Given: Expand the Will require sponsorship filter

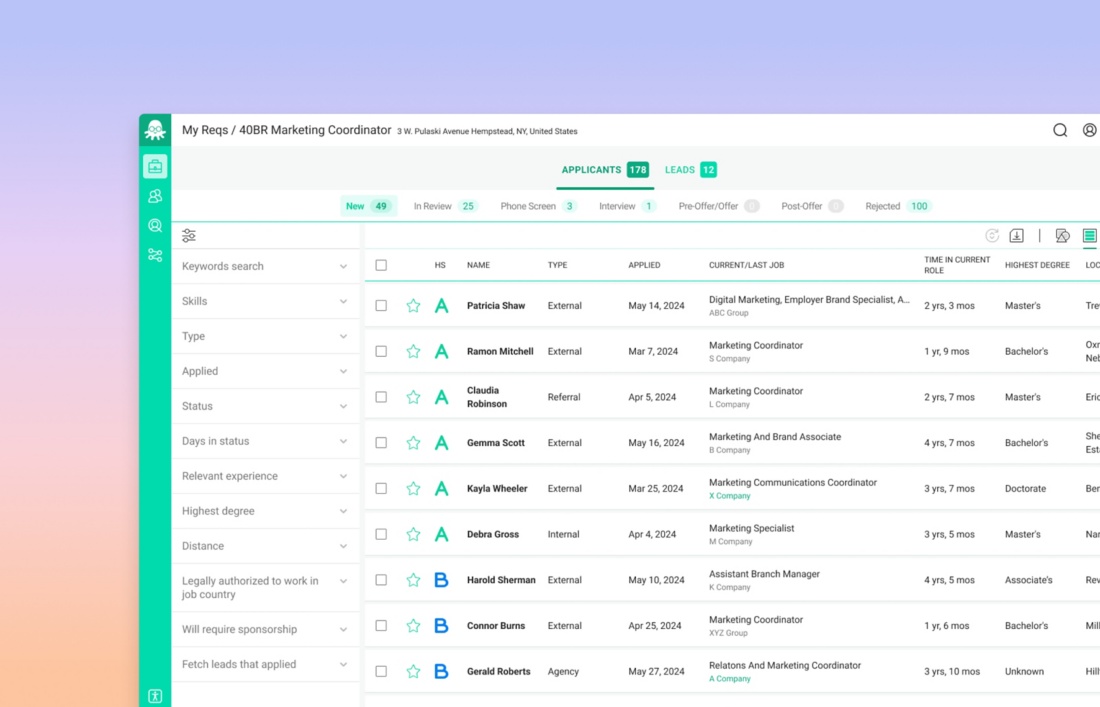Looking at the screenshot, I should click(265, 630).
